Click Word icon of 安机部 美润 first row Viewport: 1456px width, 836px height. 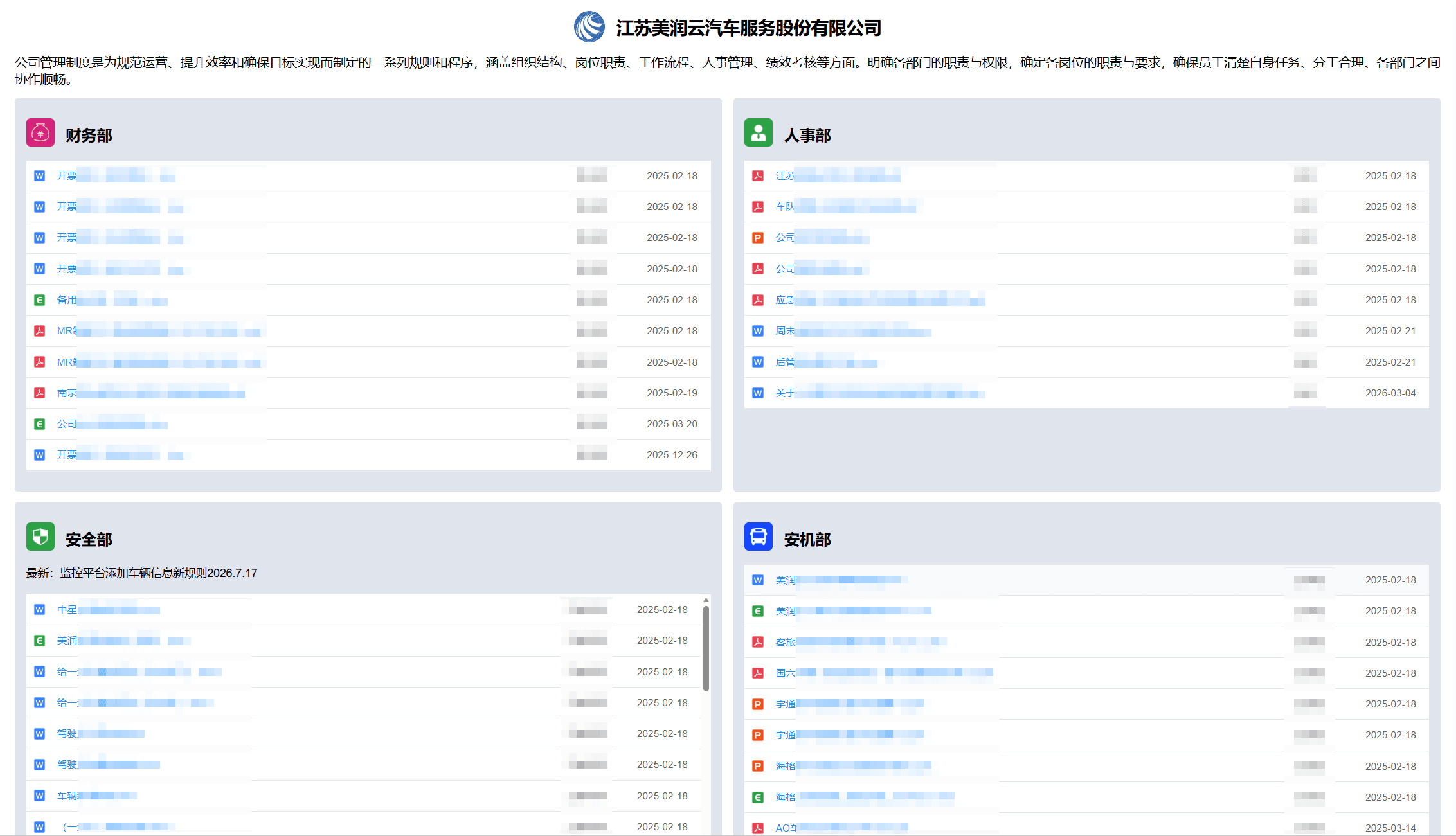click(758, 580)
